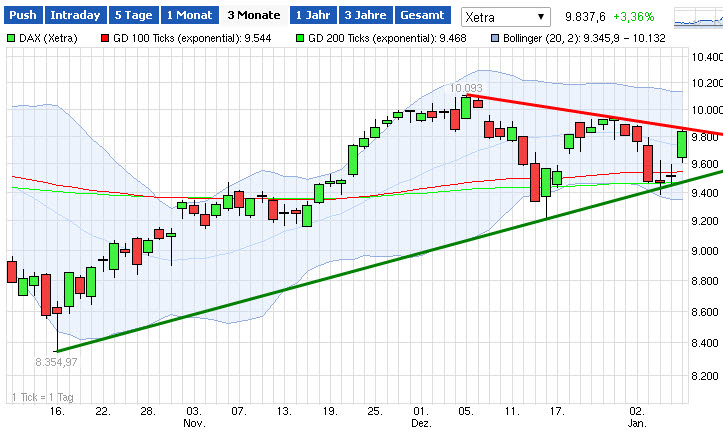Click the 9.837,6 current price value
The width and height of the screenshot is (723, 437).
(x=585, y=17)
